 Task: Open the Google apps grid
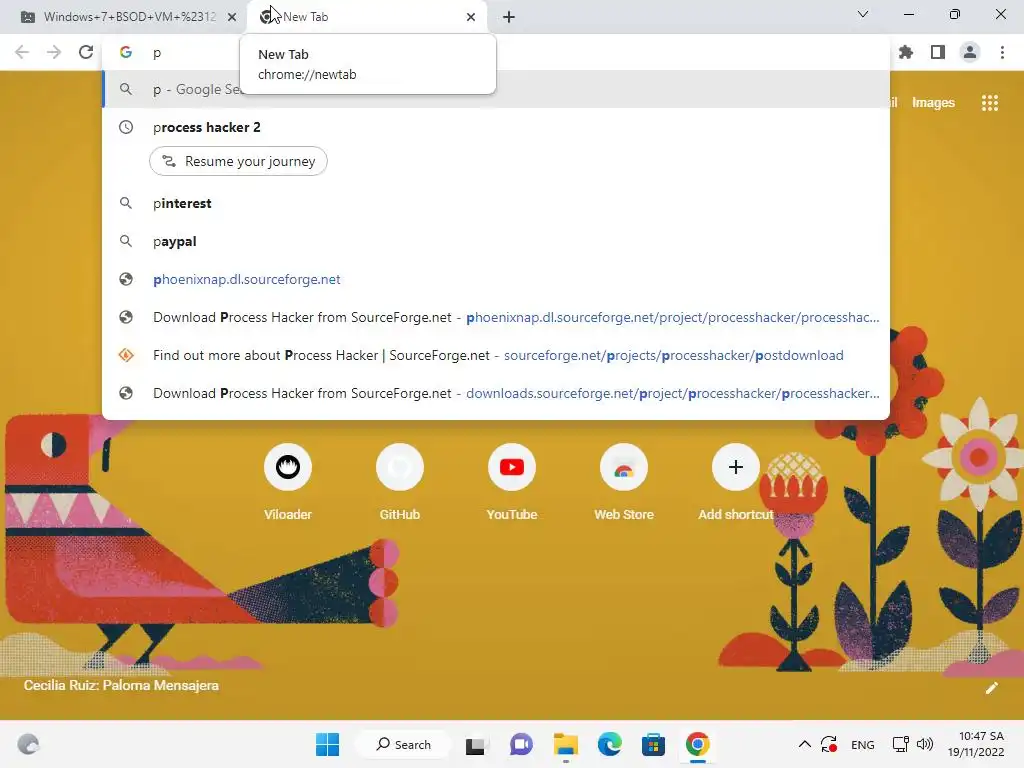[989, 103]
